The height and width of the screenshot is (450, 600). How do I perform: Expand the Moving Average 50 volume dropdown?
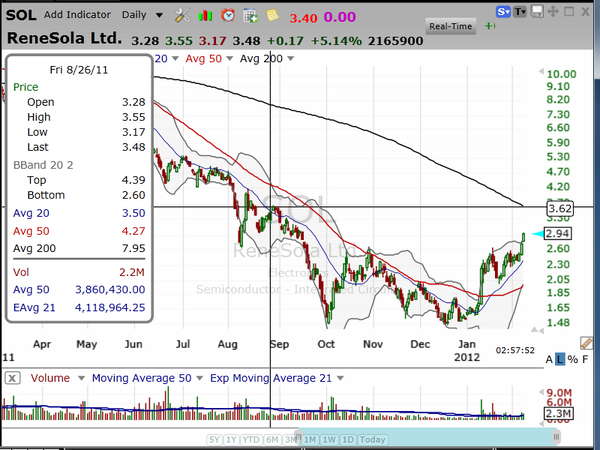tap(199, 378)
